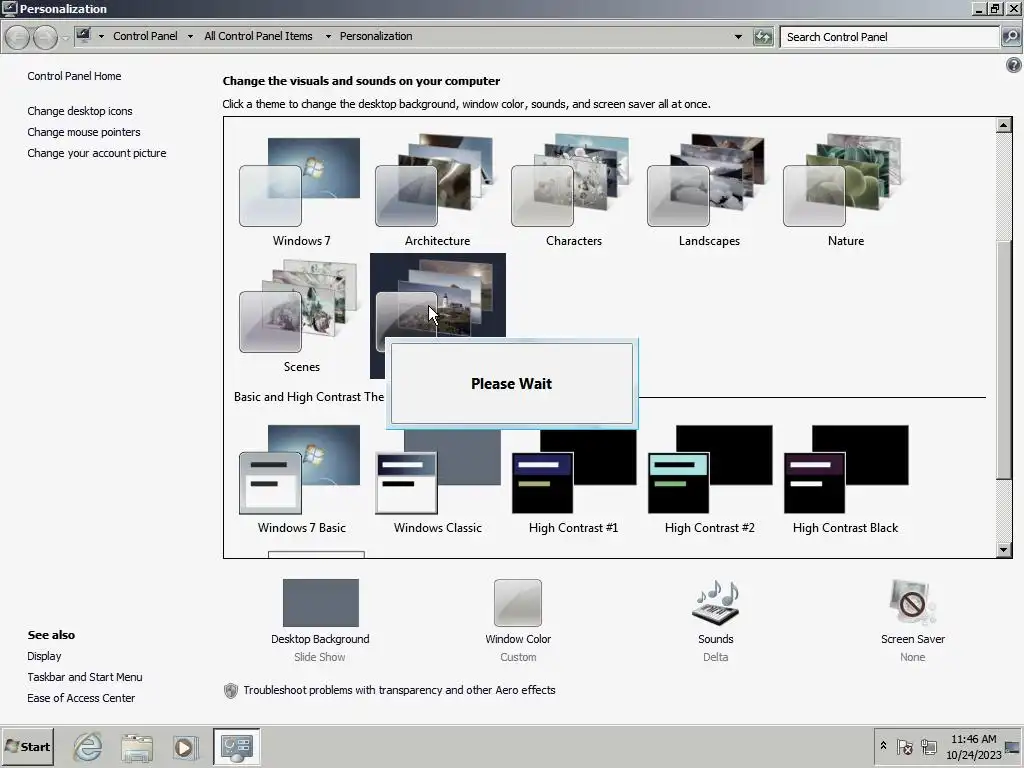Click the themes list scrollbar thumb
1024x768 pixels.
coord(1004,359)
